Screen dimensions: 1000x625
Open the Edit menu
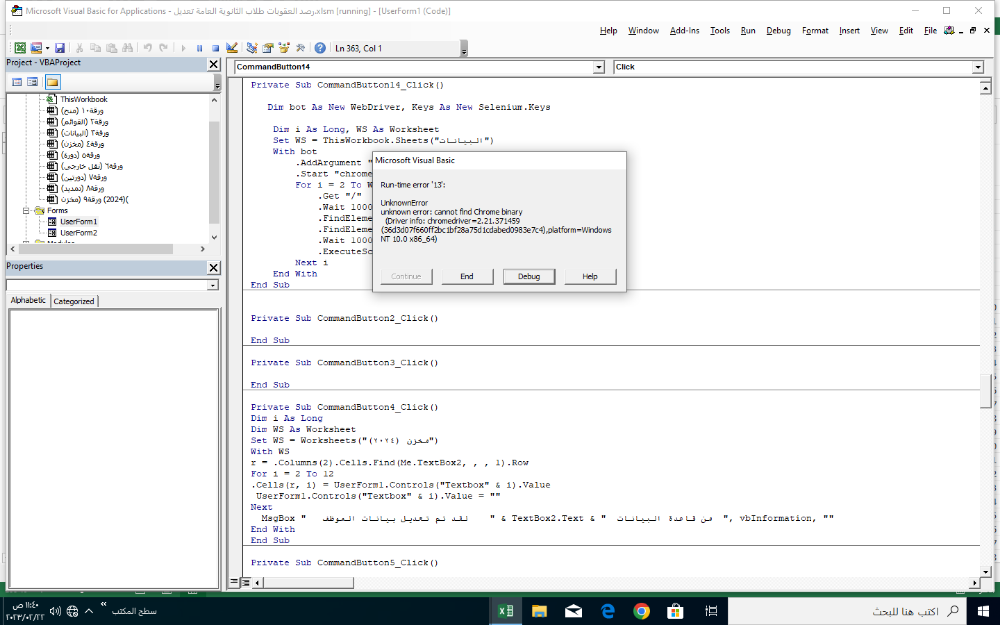[906, 30]
